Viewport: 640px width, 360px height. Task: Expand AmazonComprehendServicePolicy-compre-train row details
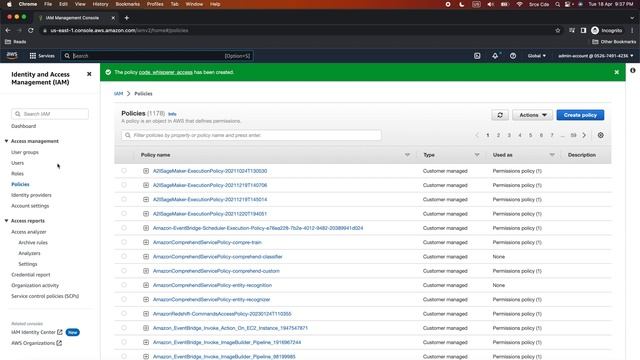146,242
